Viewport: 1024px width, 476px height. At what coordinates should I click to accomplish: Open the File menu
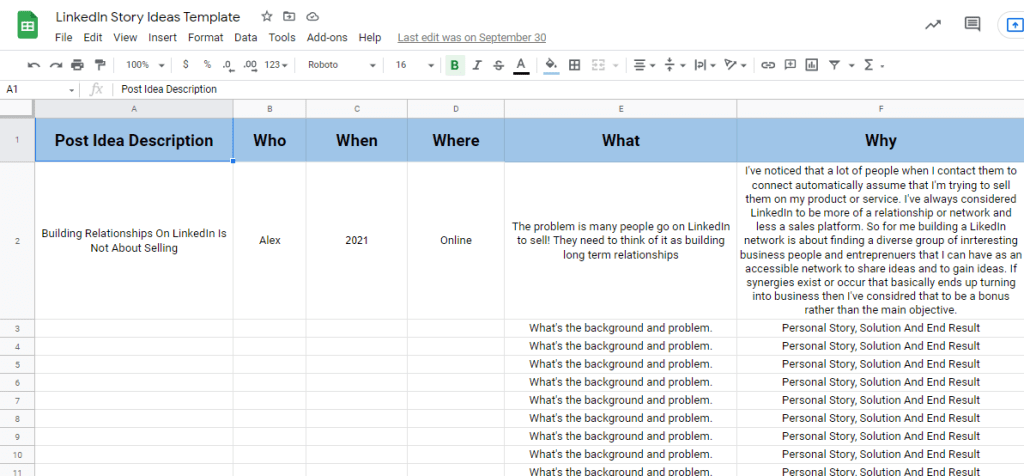tap(63, 38)
